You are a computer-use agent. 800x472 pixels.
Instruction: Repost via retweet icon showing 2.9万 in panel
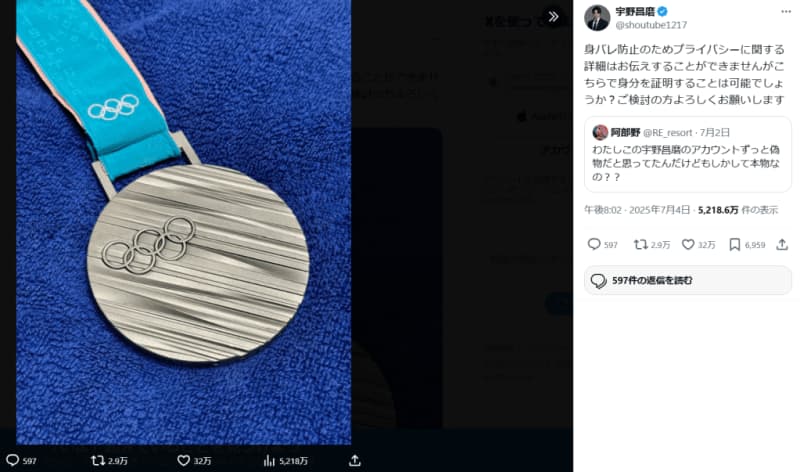pos(640,244)
